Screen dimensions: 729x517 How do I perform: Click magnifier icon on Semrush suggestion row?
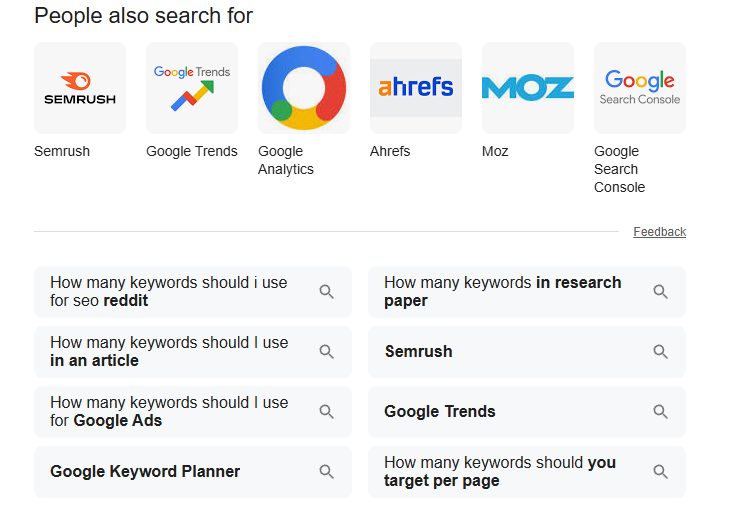click(660, 351)
